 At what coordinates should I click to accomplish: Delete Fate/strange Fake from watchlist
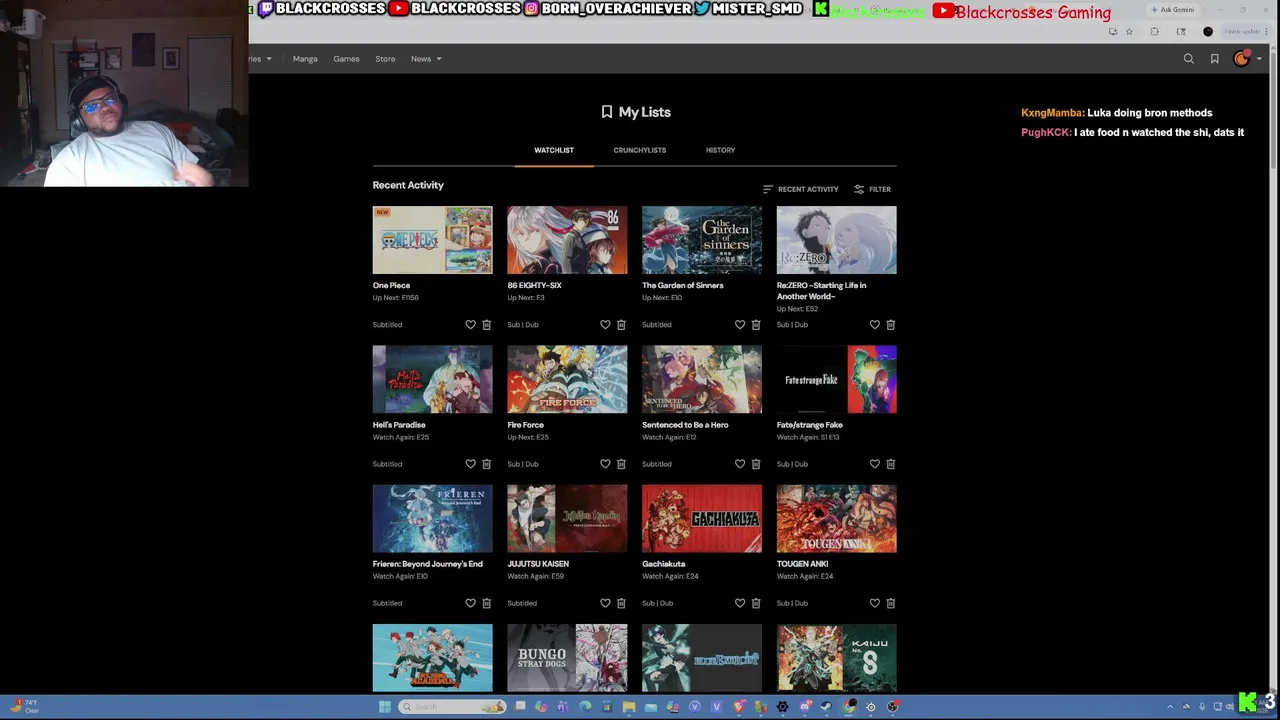pyautogui.click(x=890, y=464)
